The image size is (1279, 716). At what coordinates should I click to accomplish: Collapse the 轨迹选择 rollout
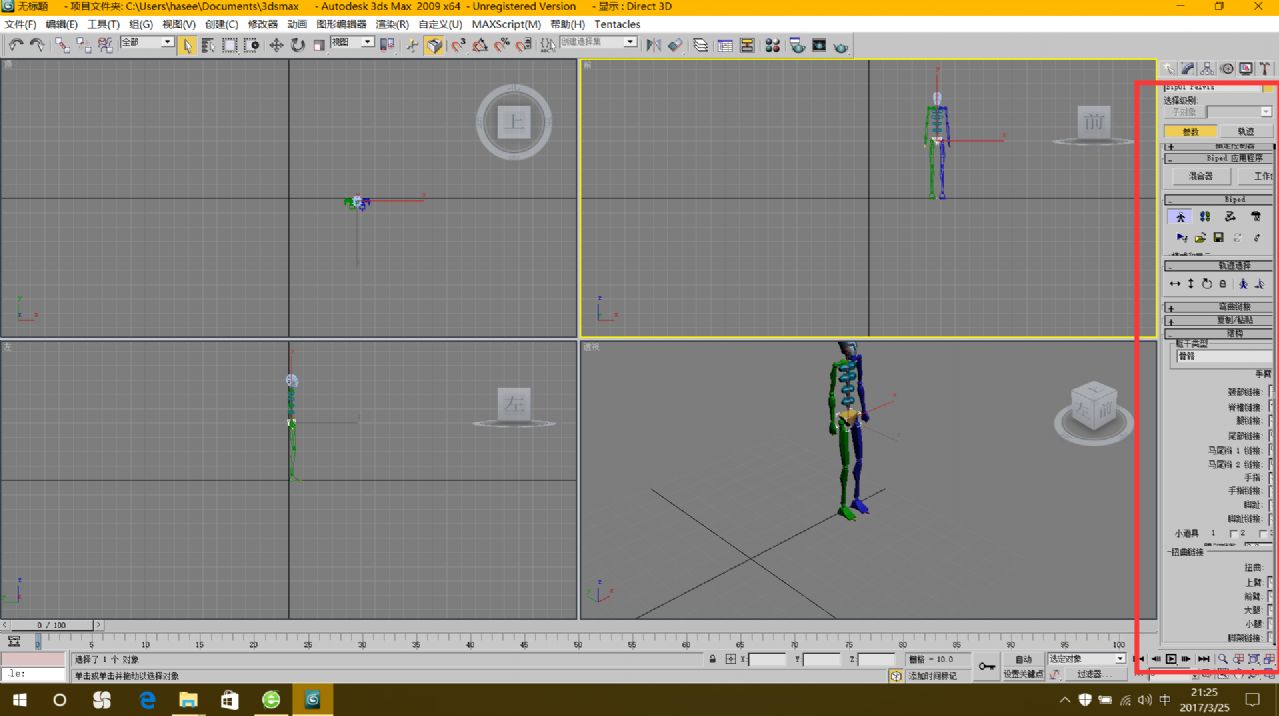pos(1220,266)
